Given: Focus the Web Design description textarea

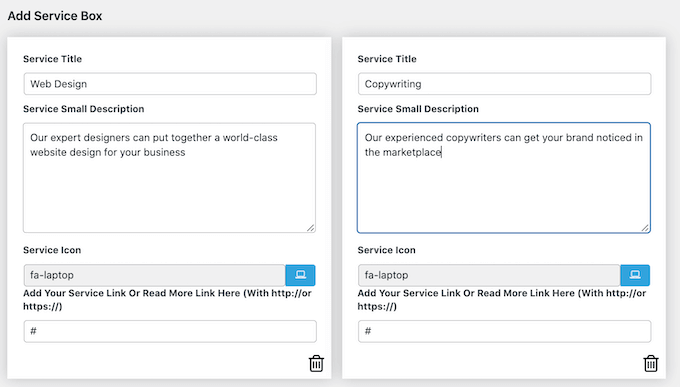Looking at the screenshot, I should [170, 178].
